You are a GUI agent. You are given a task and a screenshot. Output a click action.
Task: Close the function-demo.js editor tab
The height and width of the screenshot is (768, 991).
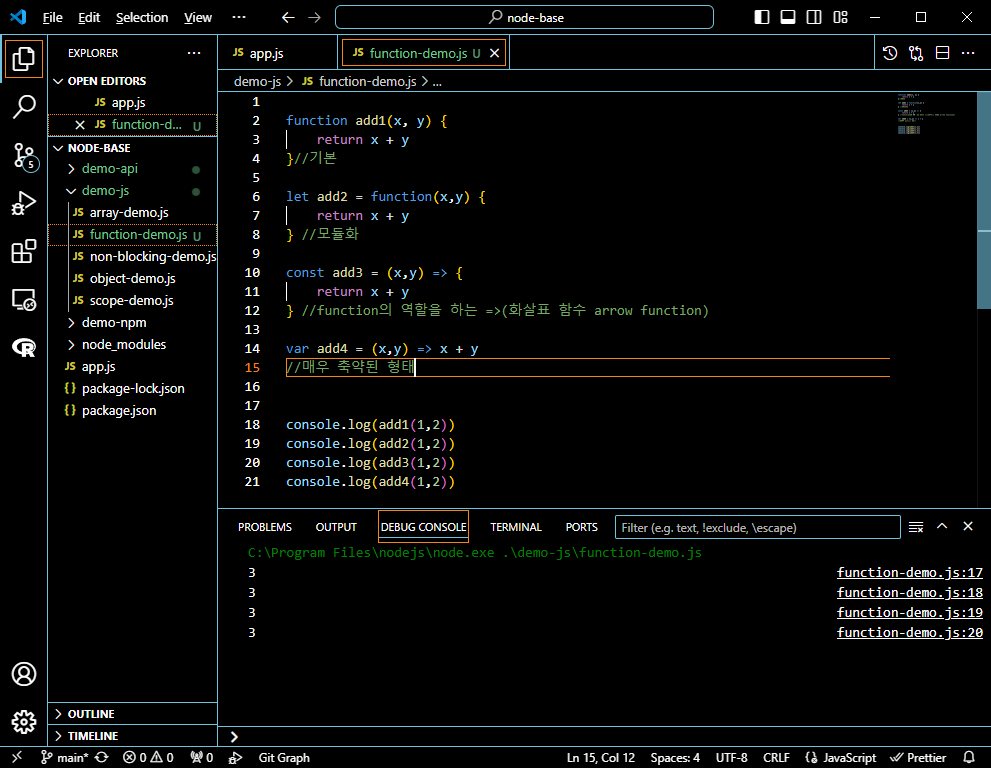click(494, 53)
